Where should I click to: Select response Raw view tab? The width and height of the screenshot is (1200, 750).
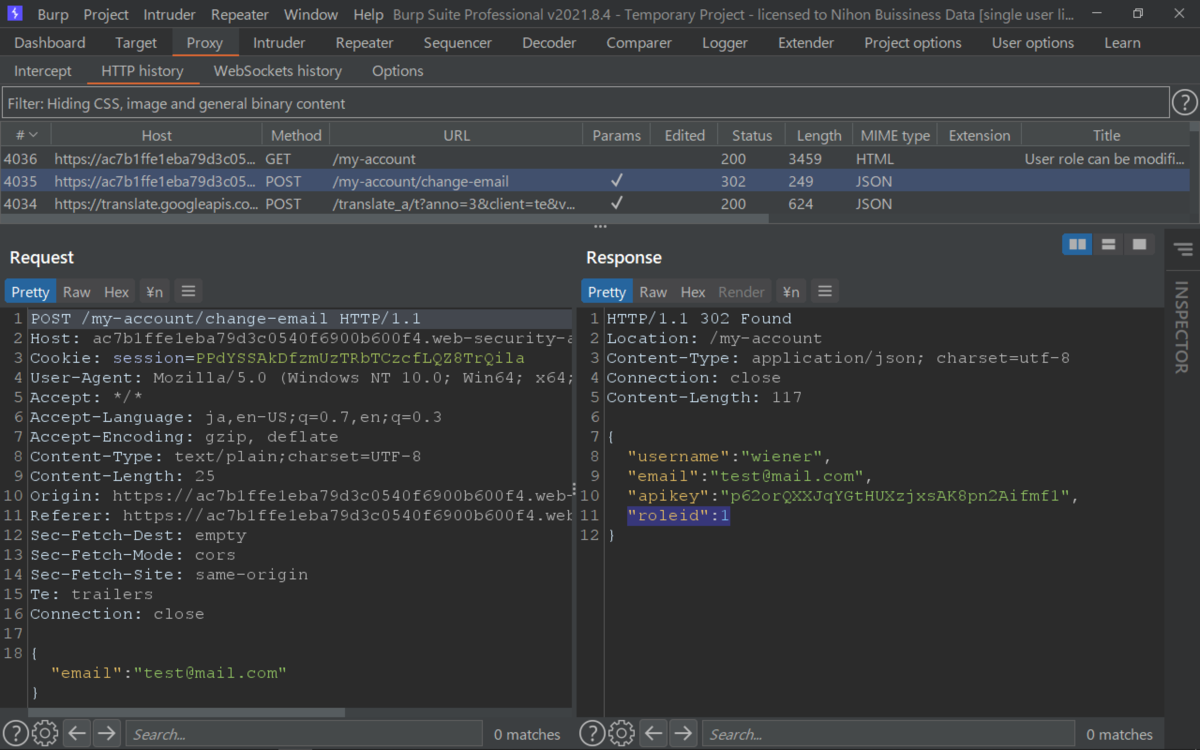[653, 291]
